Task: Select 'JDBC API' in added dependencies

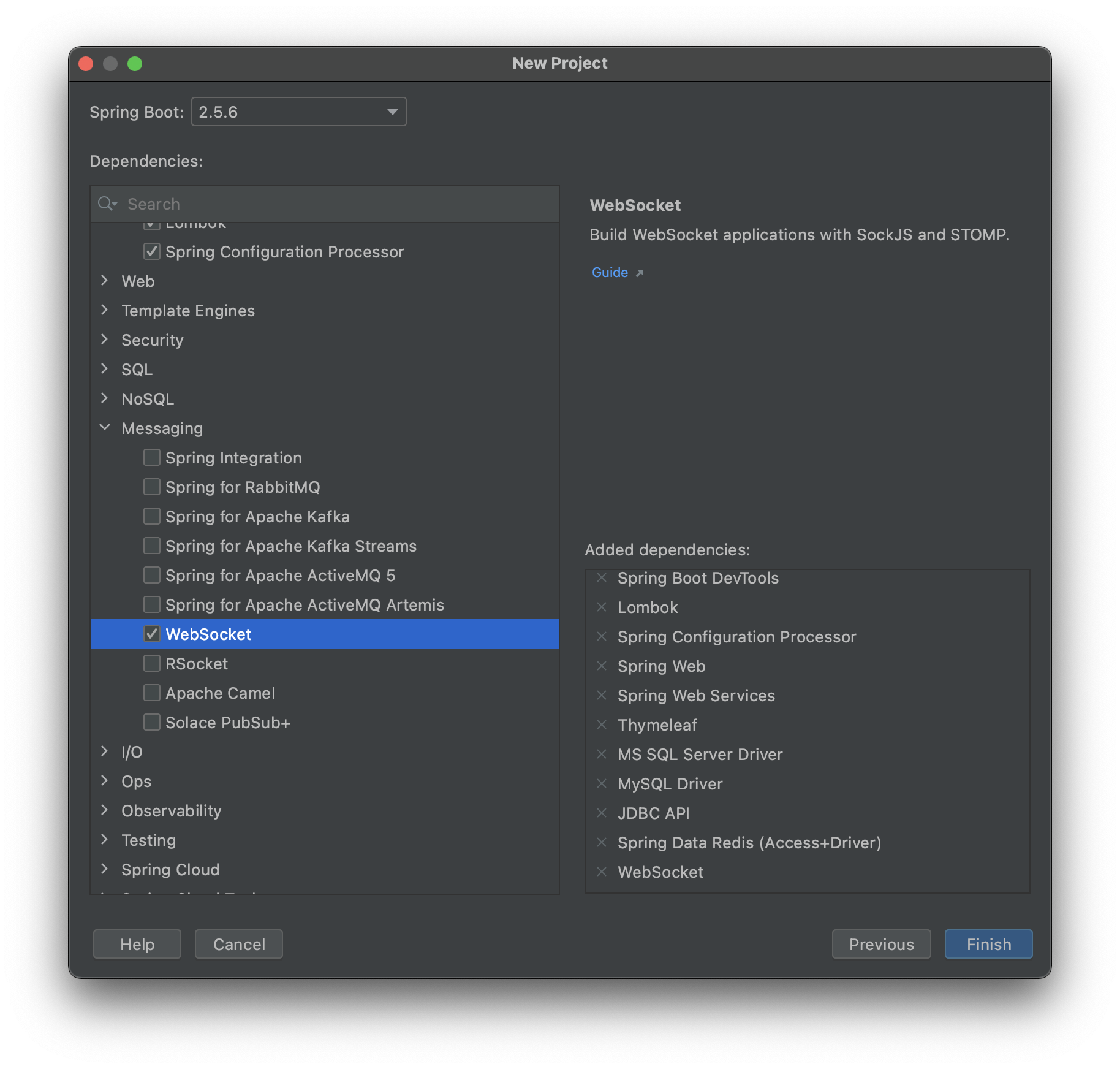Action: 654,813
